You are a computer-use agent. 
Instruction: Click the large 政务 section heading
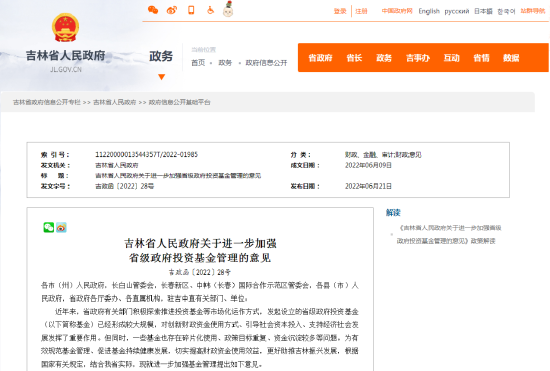[x=161, y=56]
